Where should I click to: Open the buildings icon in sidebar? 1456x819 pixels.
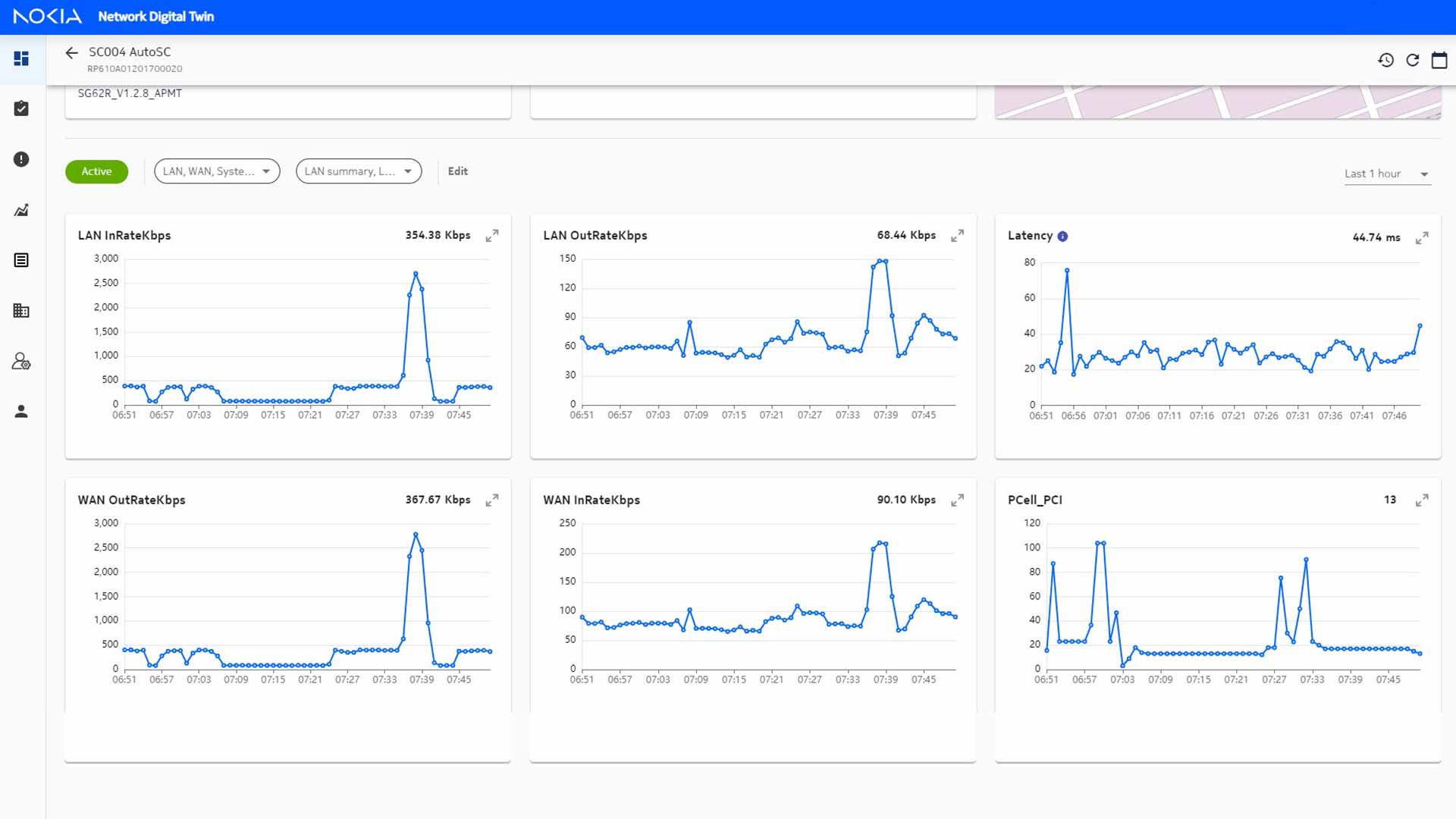pyautogui.click(x=21, y=311)
